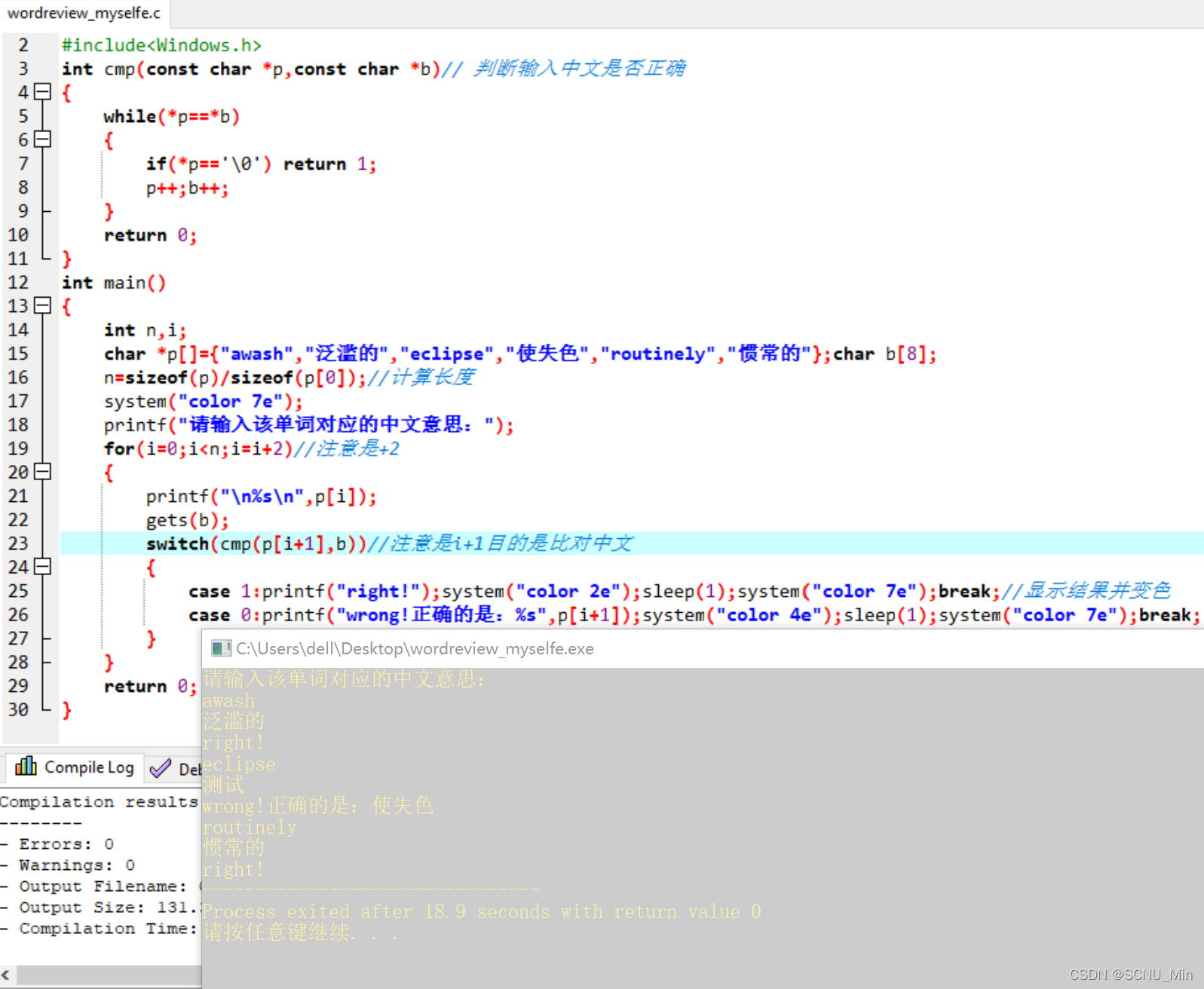Image resolution: width=1204 pixels, height=989 pixels.
Task: Collapse the switch block fold at line 24
Action: [43, 567]
